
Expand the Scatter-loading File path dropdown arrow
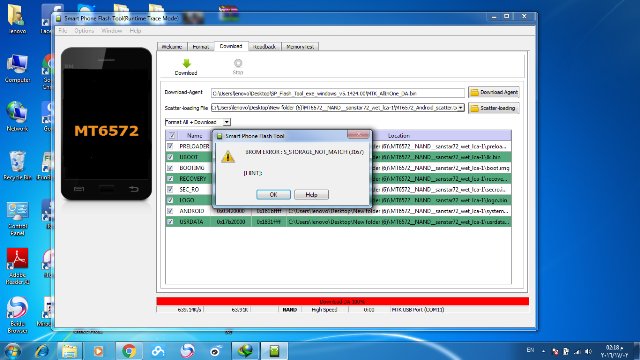[461, 108]
